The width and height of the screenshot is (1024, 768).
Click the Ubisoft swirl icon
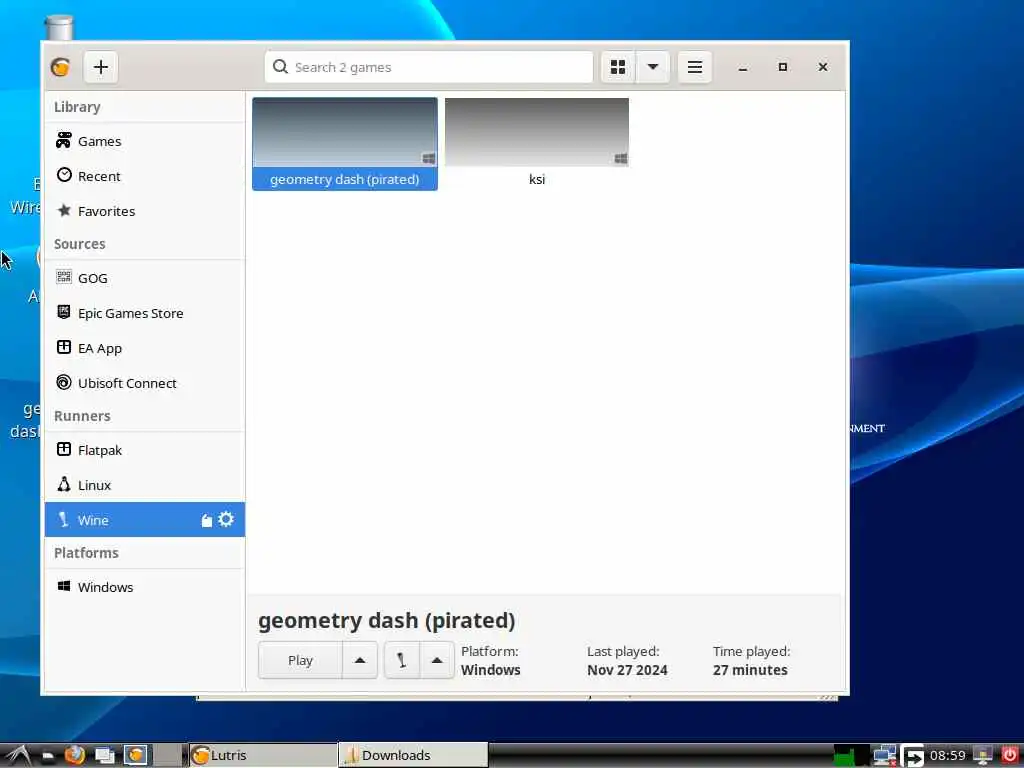[x=63, y=382]
